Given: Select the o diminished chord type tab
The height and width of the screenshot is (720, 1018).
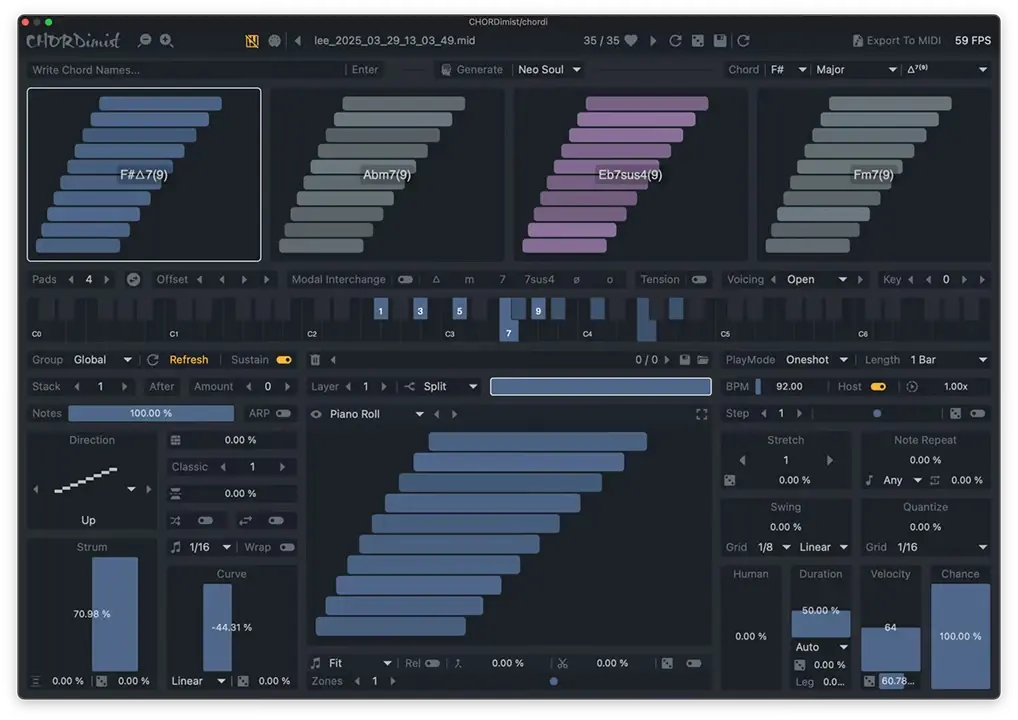Looking at the screenshot, I should coord(610,280).
